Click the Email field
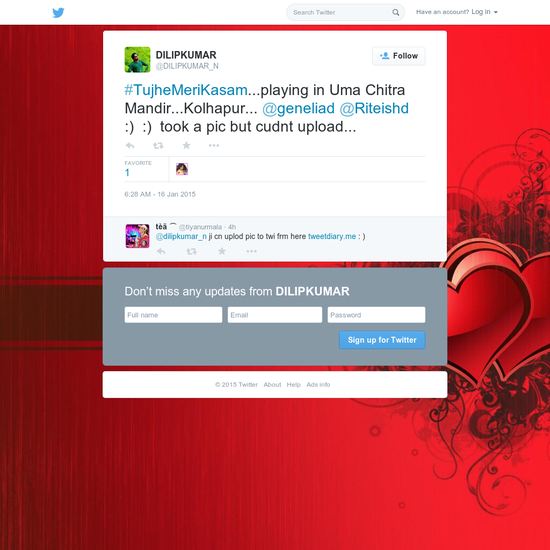The image size is (550, 550). (275, 315)
